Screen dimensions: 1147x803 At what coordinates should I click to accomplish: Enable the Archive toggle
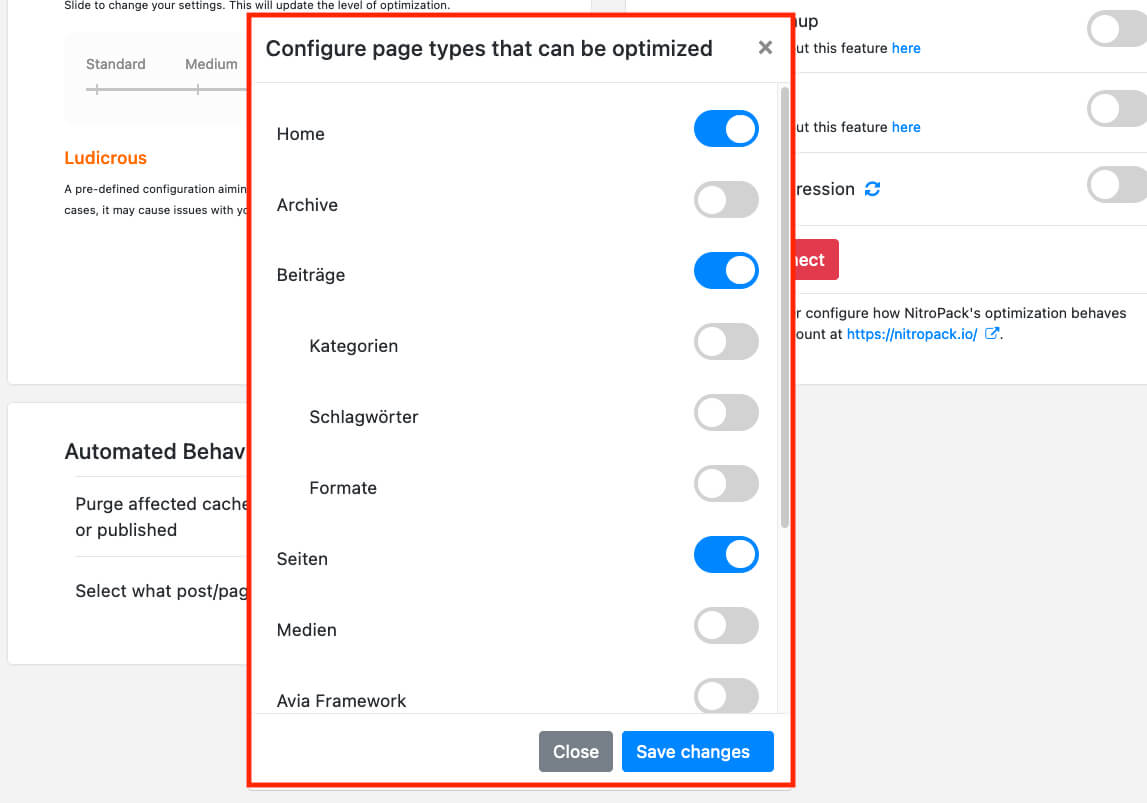(x=726, y=200)
